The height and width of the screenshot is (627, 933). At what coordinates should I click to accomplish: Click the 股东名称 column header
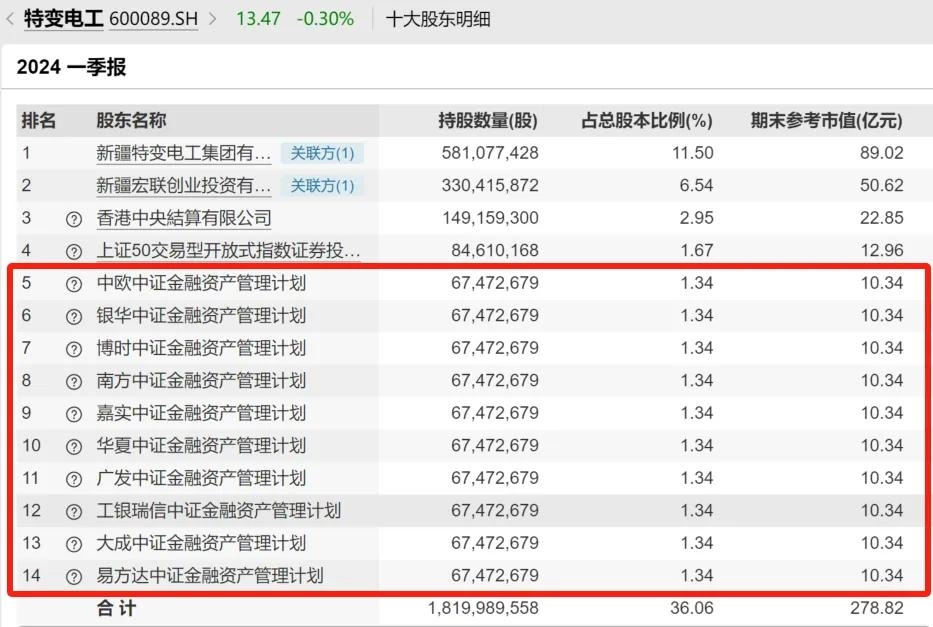(132, 121)
